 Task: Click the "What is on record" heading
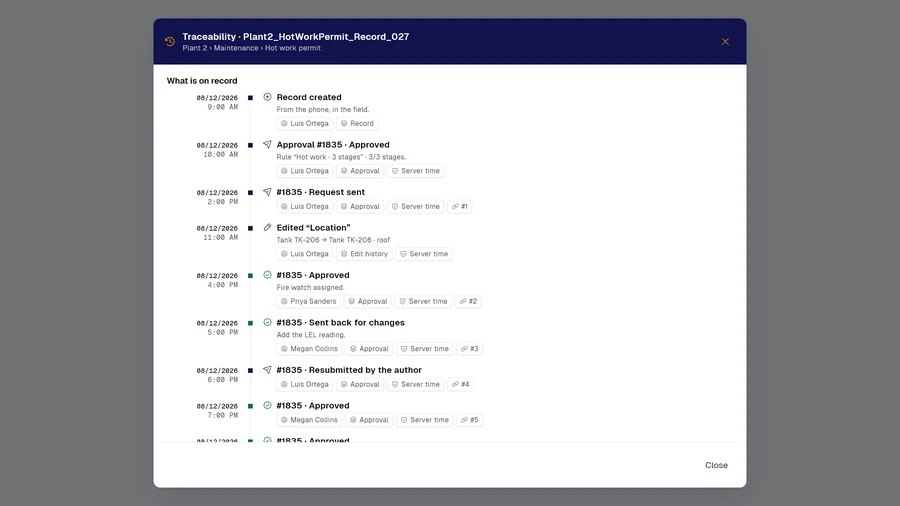pyautogui.click(x=202, y=81)
